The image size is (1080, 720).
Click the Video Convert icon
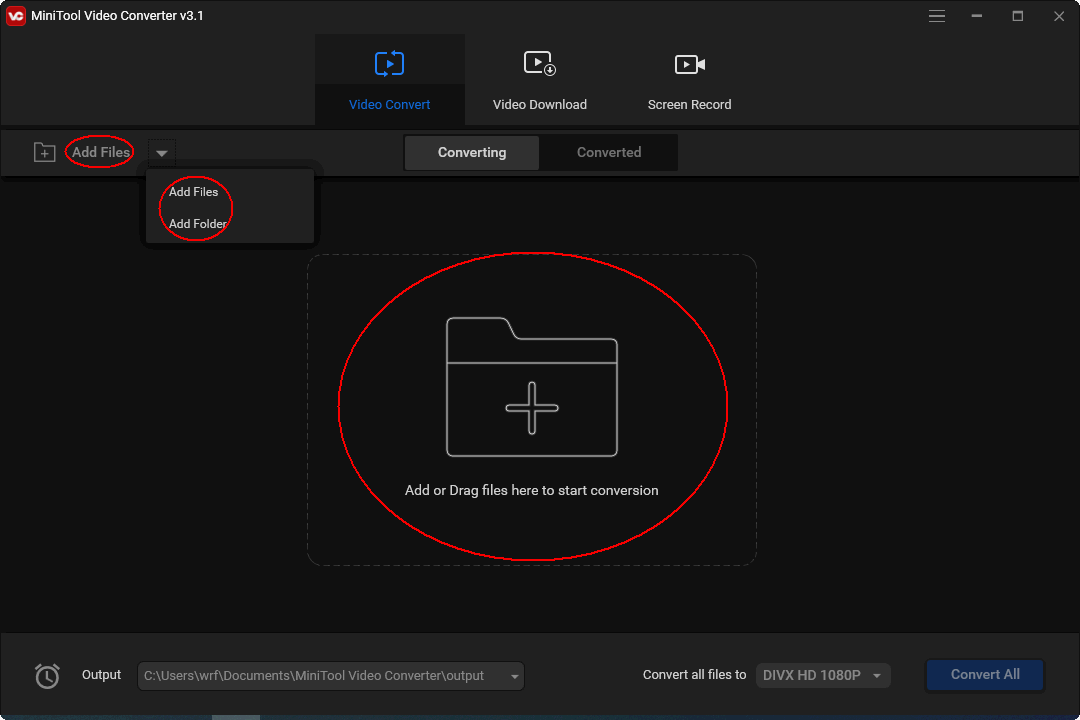click(x=389, y=63)
